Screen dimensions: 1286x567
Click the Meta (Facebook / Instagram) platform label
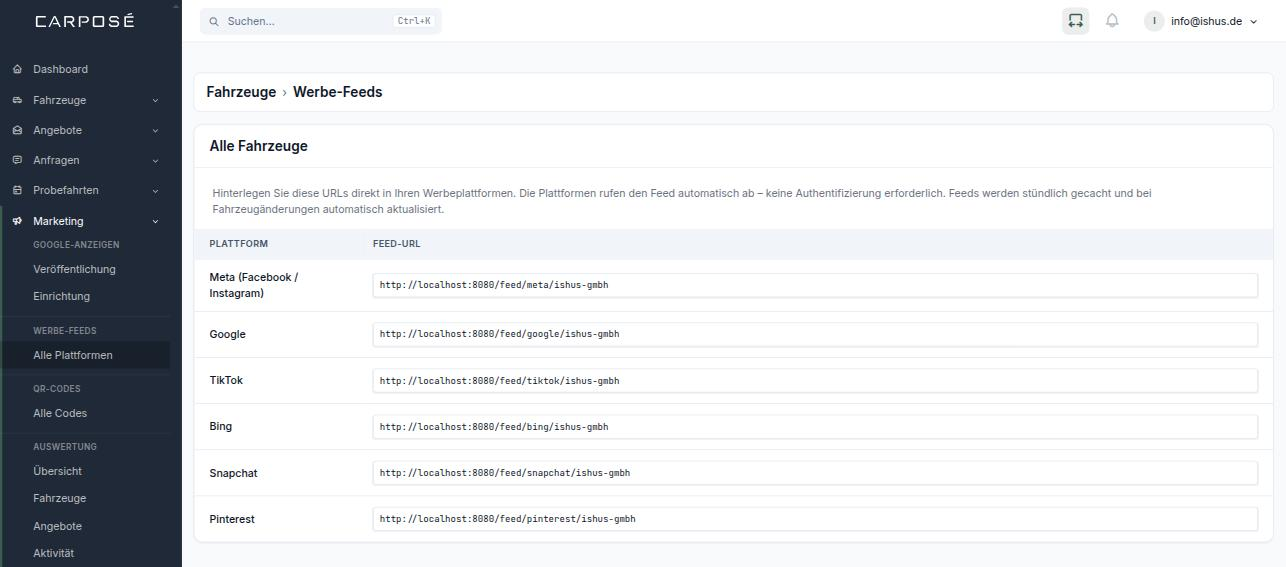[x=254, y=285]
